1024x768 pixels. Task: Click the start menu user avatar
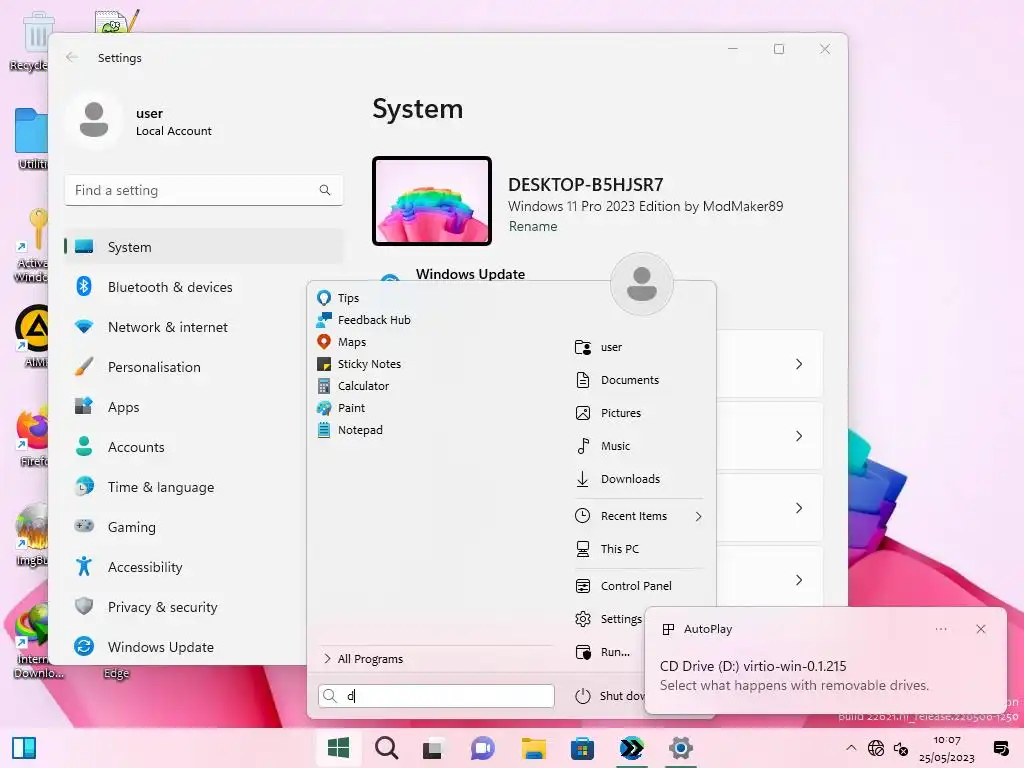pyautogui.click(x=641, y=284)
